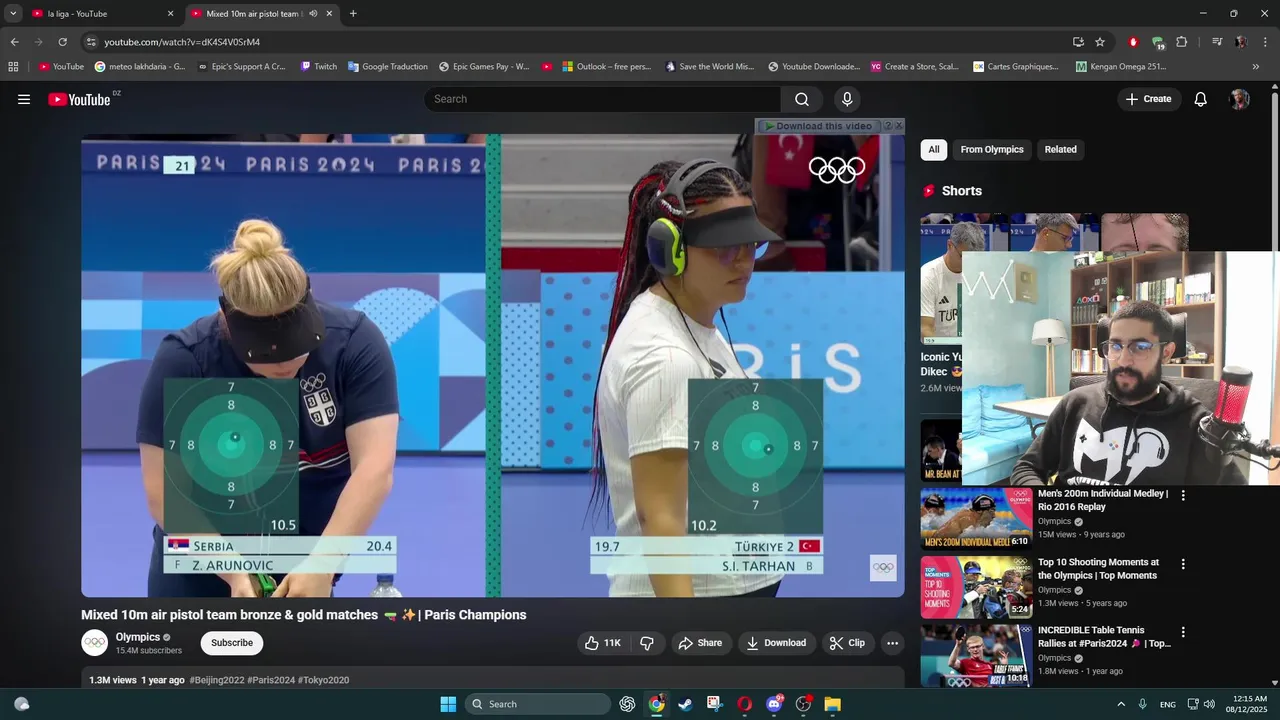Open INCREDIBLE Table Tennis Rallies thumbnail
This screenshot has height=720, width=1280.
[976, 656]
